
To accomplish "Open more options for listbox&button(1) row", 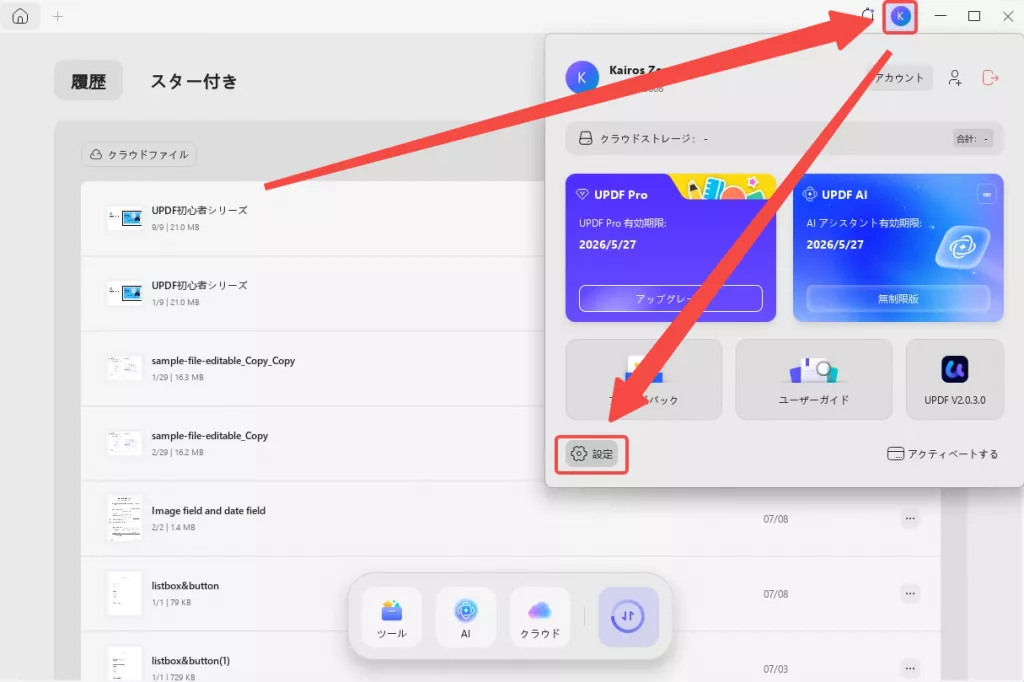I will tap(910, 669).
